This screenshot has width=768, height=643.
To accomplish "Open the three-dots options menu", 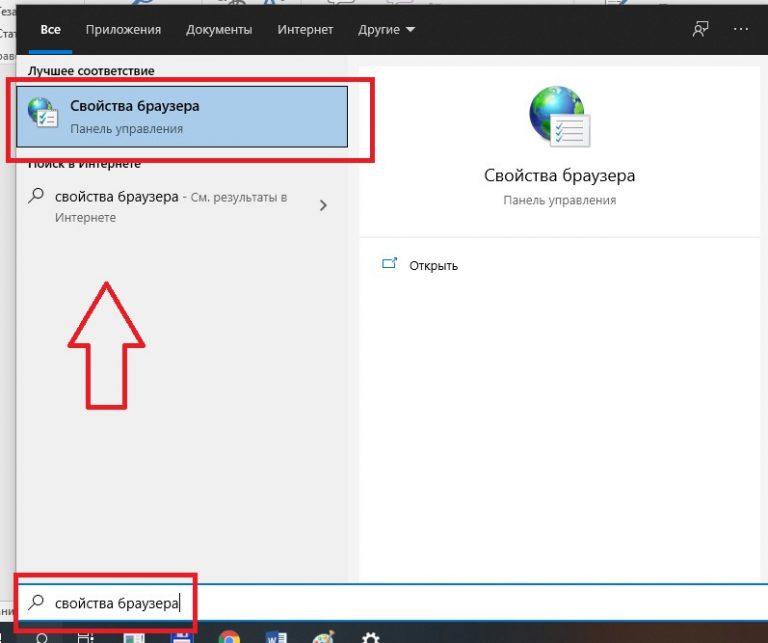I will [x=740, y=30].
